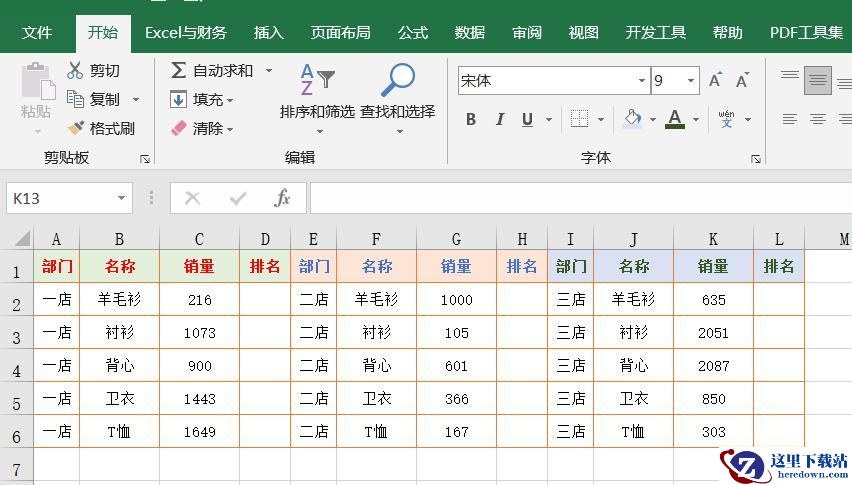
Task: Click inside the formula bar input
Action: coord(580,198)
